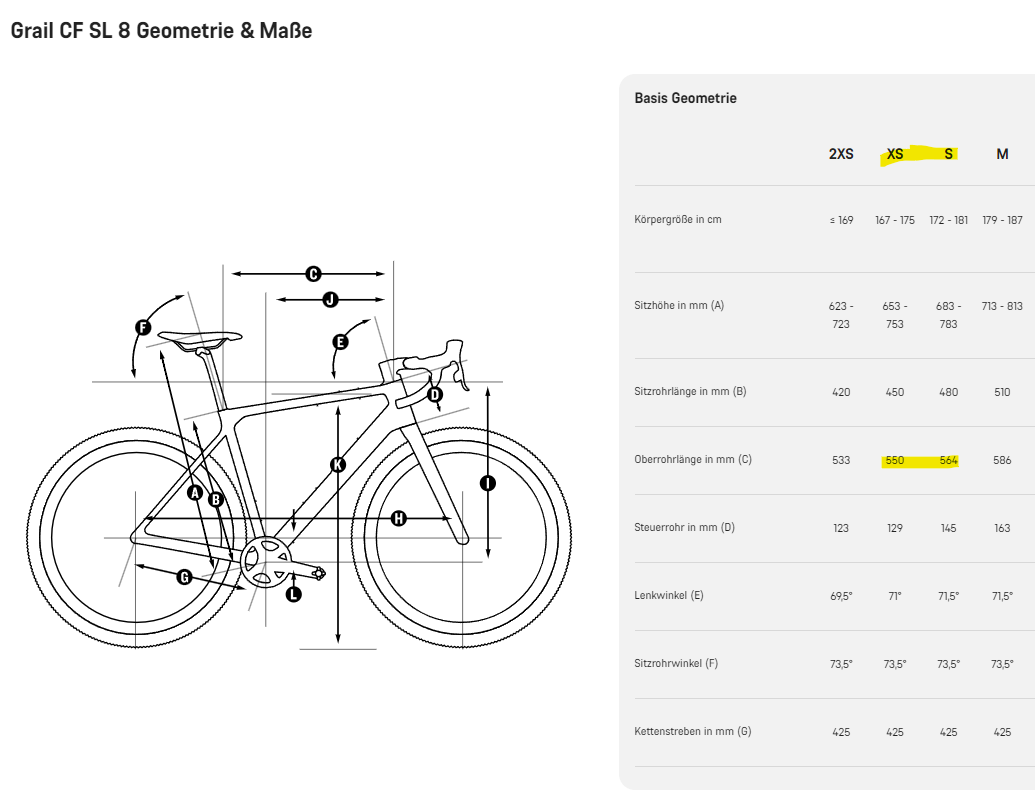Click the highlighted 564 top tube value
Image resolution: width=1035 pixels, height=798 pixels.
coord(948,460)
